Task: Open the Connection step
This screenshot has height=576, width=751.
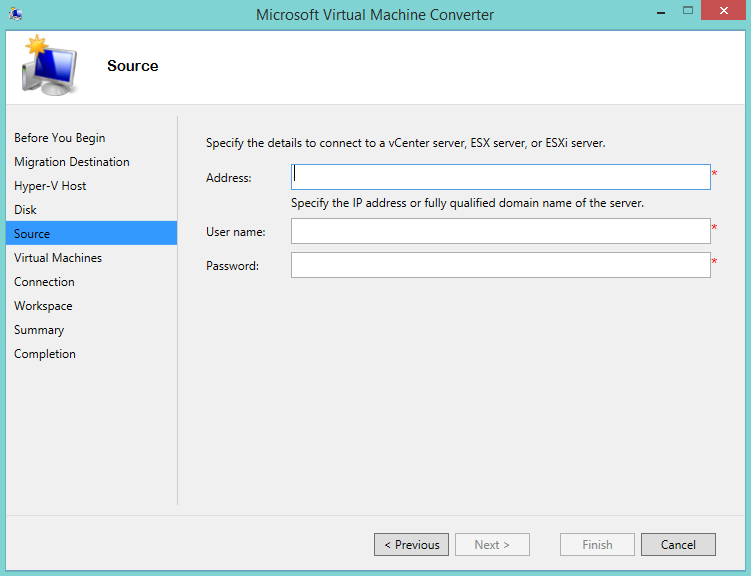Action: point(44,282)
